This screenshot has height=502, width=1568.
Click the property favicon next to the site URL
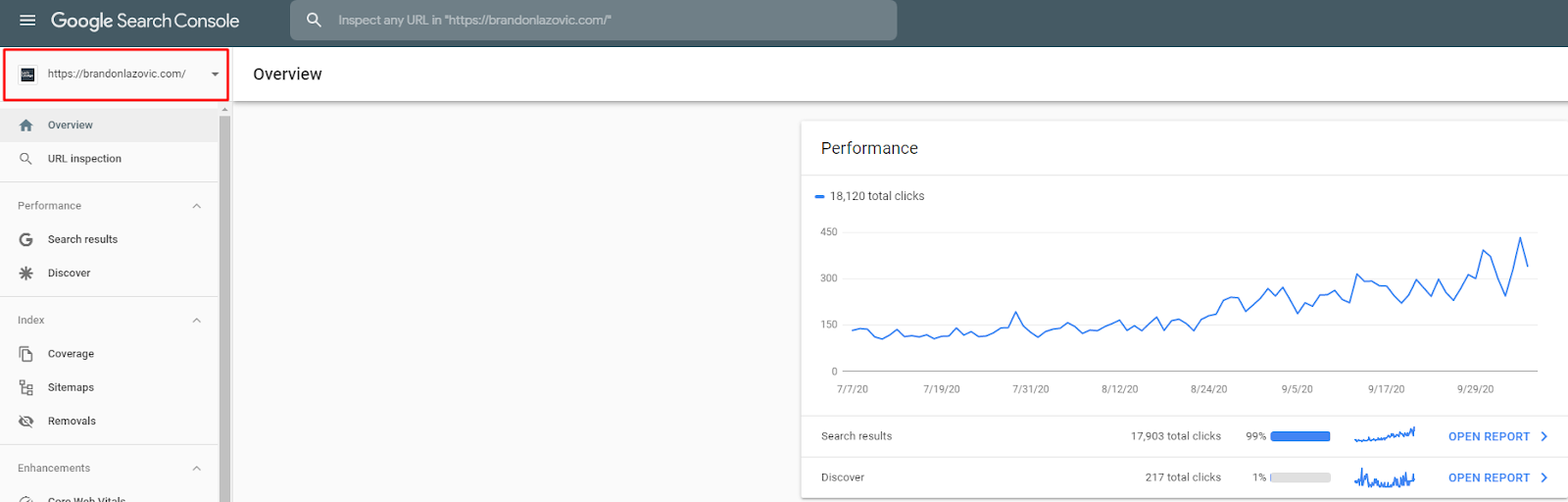(x=27, y=75)
